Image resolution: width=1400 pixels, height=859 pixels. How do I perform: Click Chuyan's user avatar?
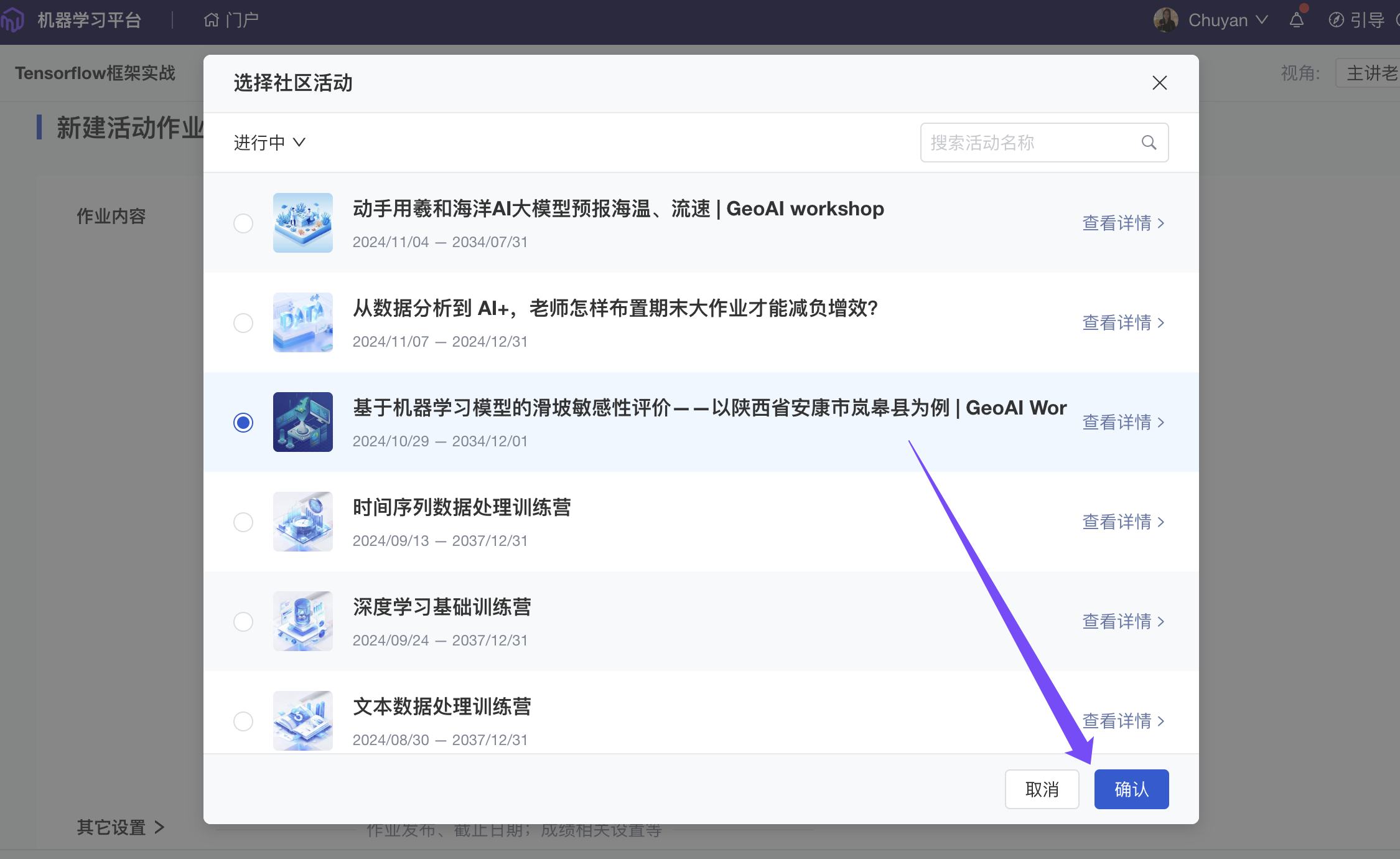point(1165,20)
